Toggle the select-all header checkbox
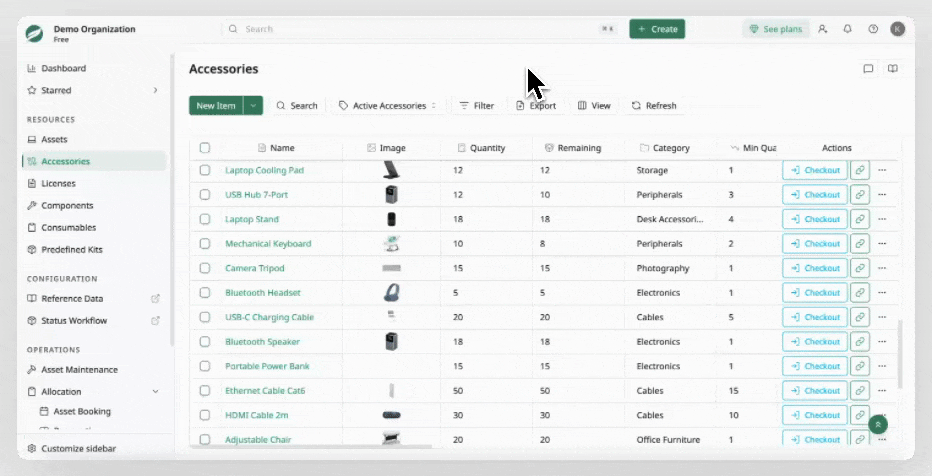 205,147
